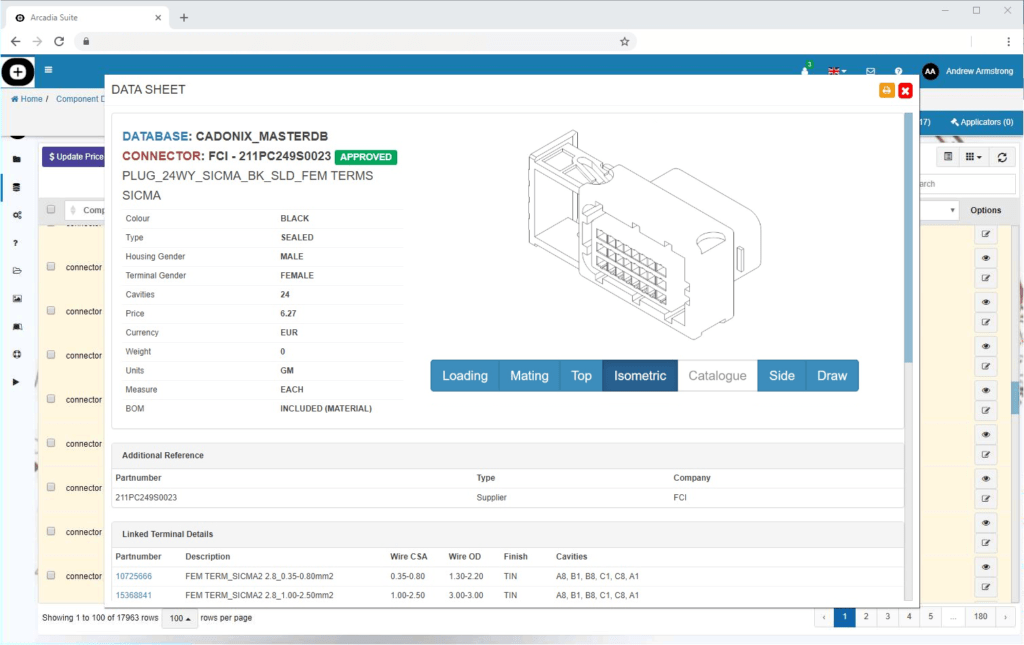Click the data sheet vertical scrollbar
1024x645 pixels.
point(908,240)
